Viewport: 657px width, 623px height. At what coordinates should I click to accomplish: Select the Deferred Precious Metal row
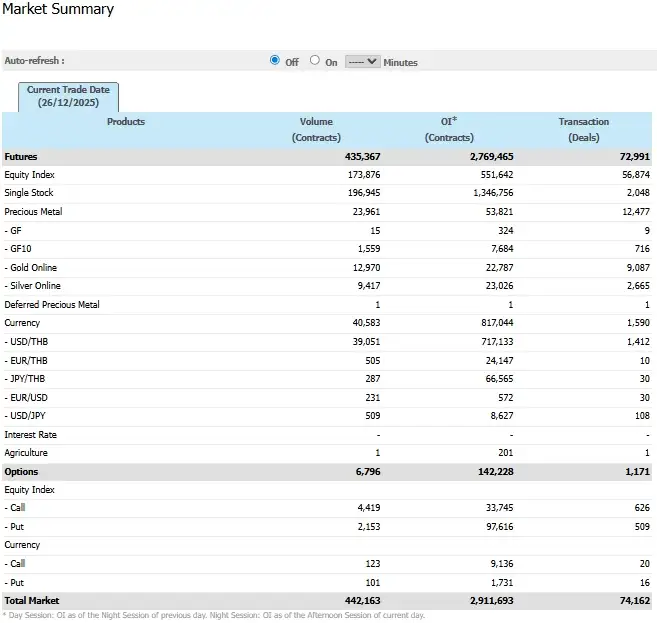[x=52, y=305]
